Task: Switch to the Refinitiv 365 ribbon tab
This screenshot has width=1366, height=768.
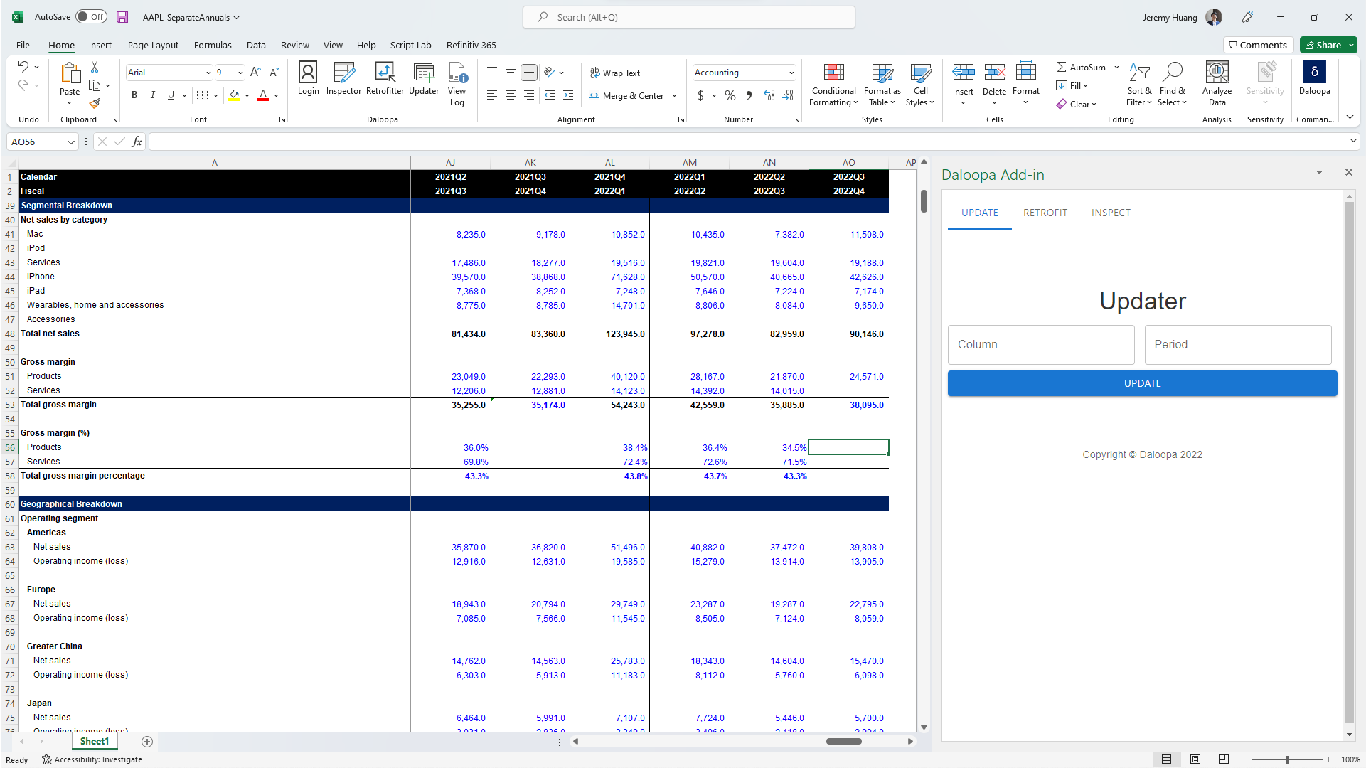Action: click(x=471, y=45)
